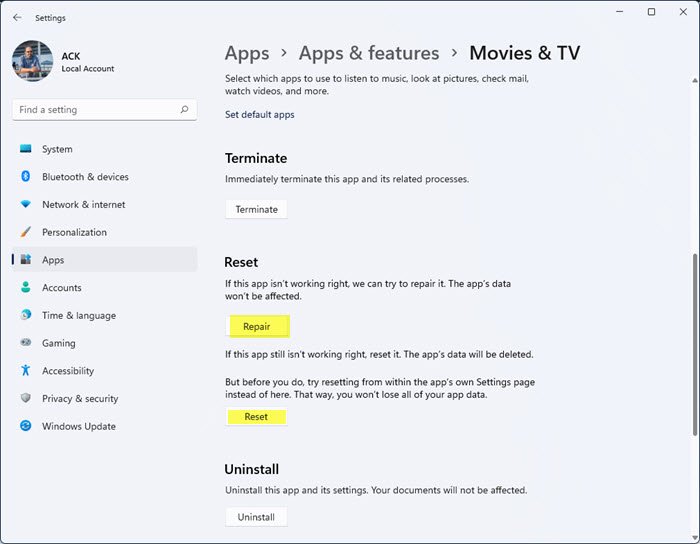Click the back arrow in title bar

click(x=17, y=17)
